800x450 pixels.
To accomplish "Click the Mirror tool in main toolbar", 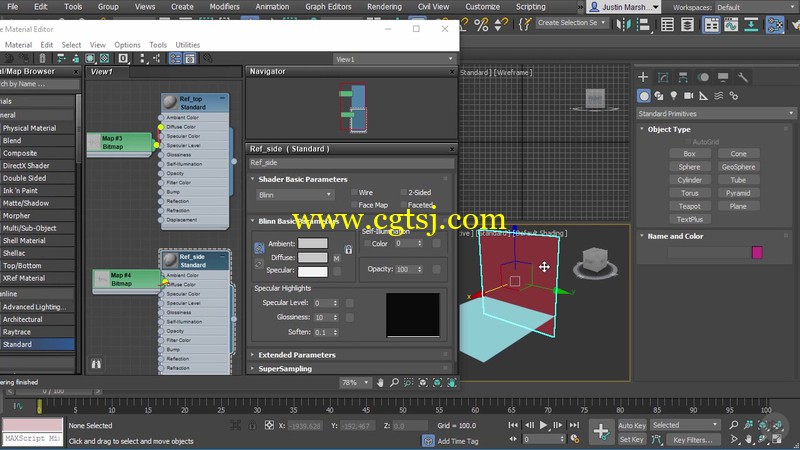I will click(623, 24).
